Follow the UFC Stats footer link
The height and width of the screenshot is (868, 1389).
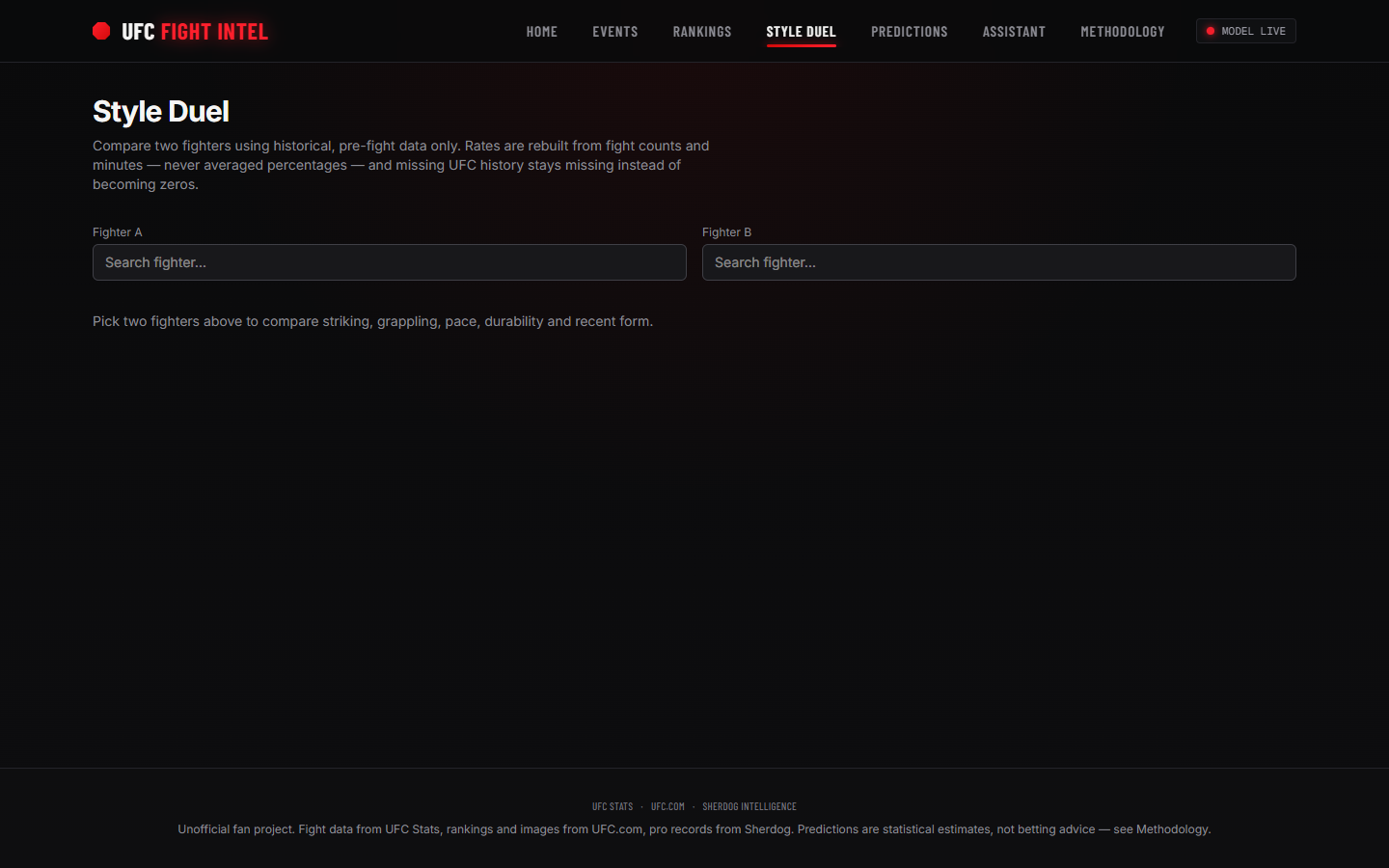click(613, 806)
